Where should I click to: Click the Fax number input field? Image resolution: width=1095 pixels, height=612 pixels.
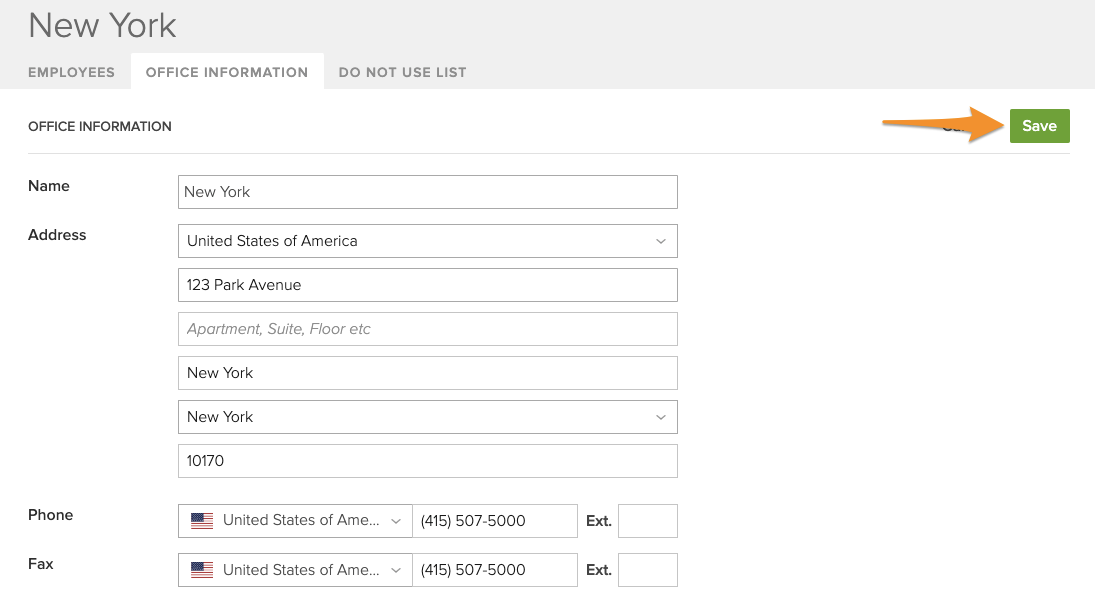494,570
